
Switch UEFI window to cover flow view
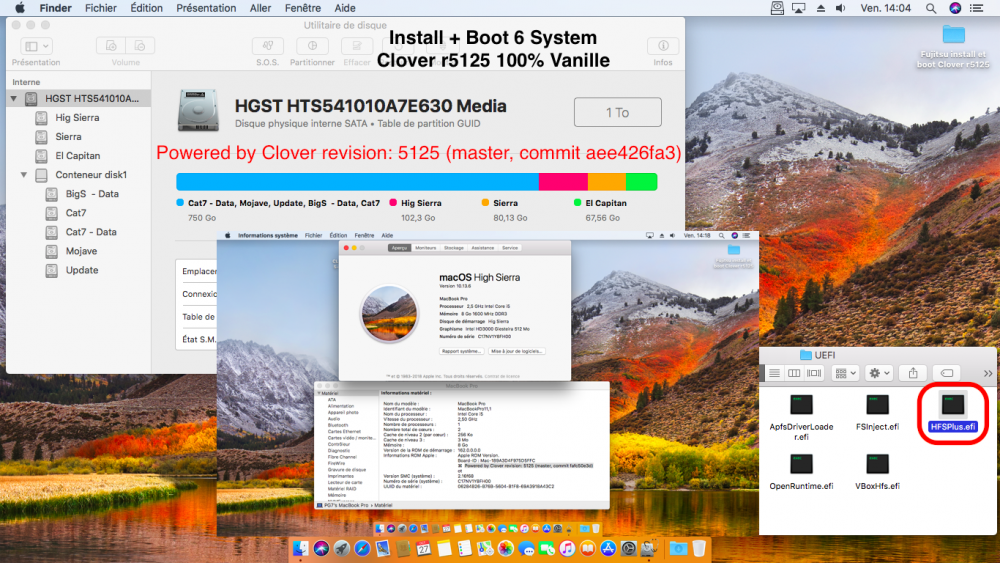click(x=814, y=373)
